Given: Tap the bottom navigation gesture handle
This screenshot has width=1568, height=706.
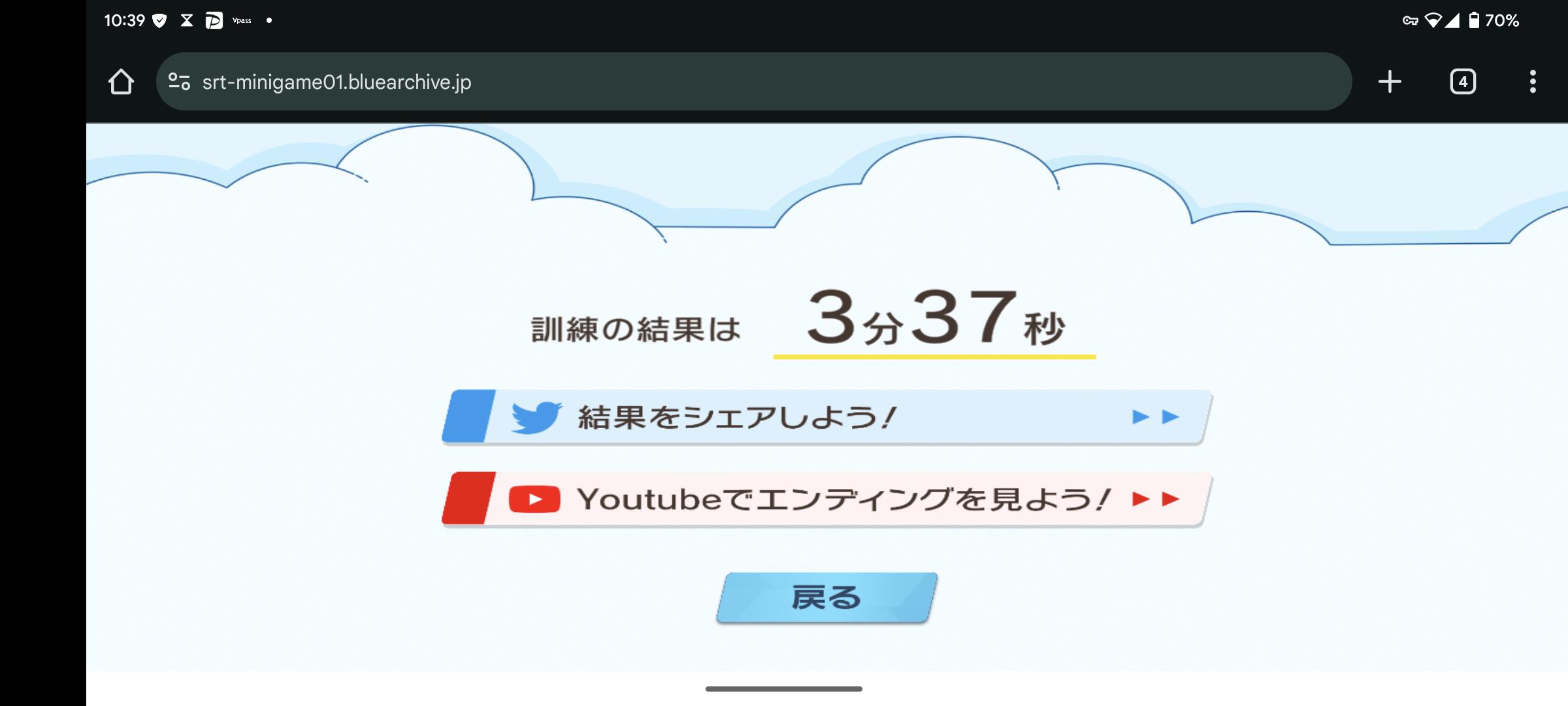Looking at the screenshot, I should pos(784,688).
